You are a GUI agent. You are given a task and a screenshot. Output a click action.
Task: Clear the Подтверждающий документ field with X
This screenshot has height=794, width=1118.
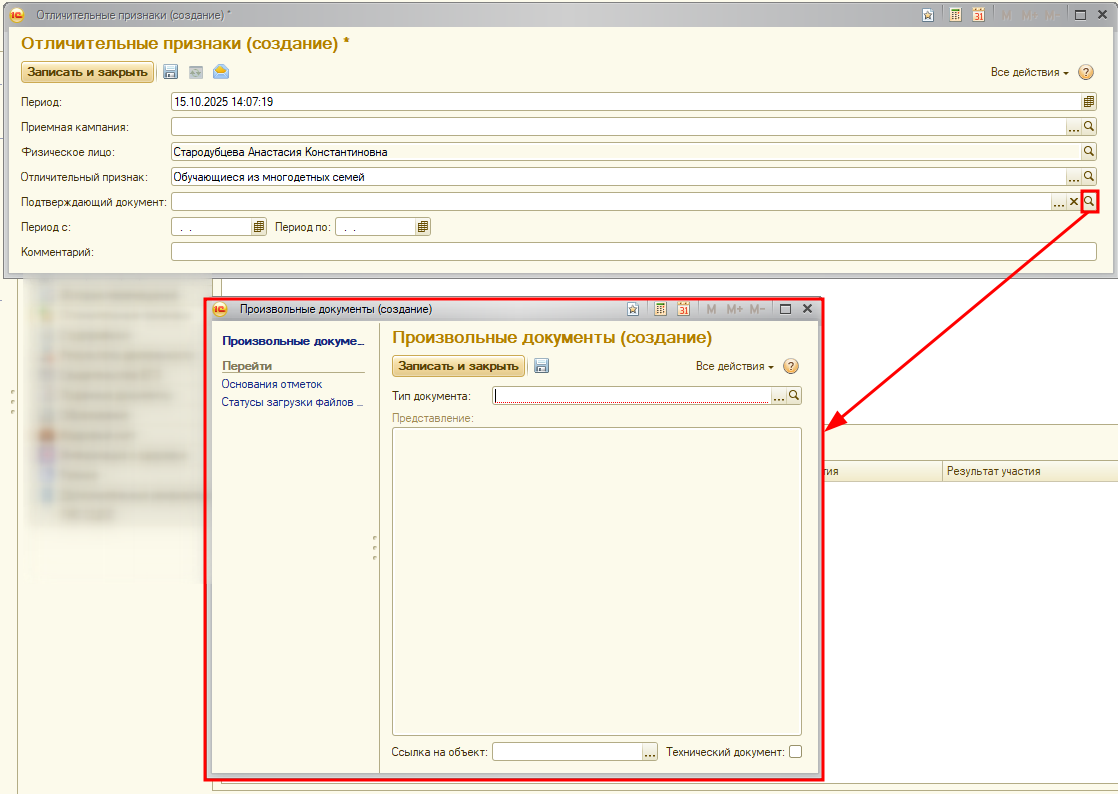click(1074, 202)
